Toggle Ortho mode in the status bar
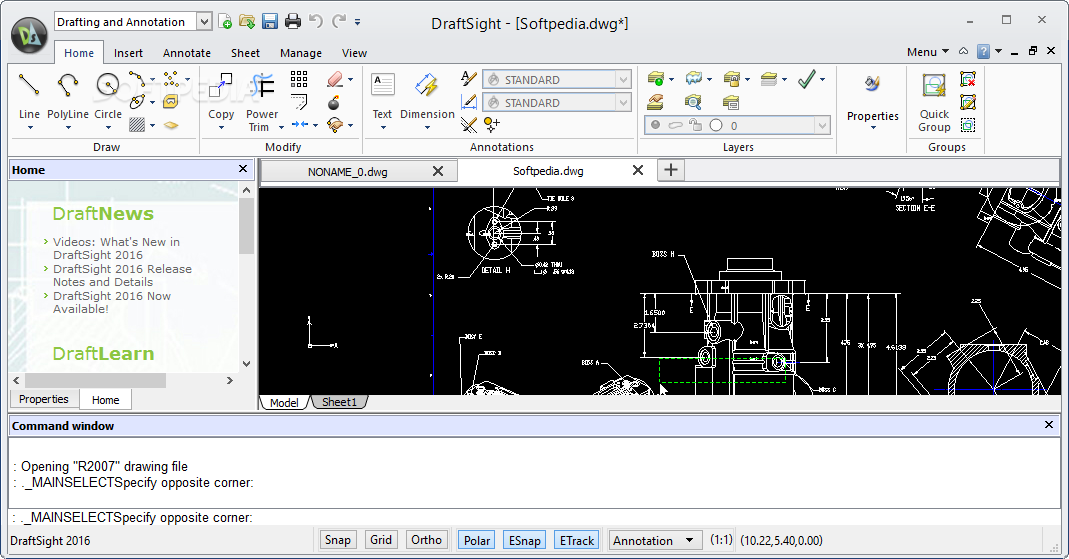The width and height of the screenshot is (1069, 559). point(427,540)
